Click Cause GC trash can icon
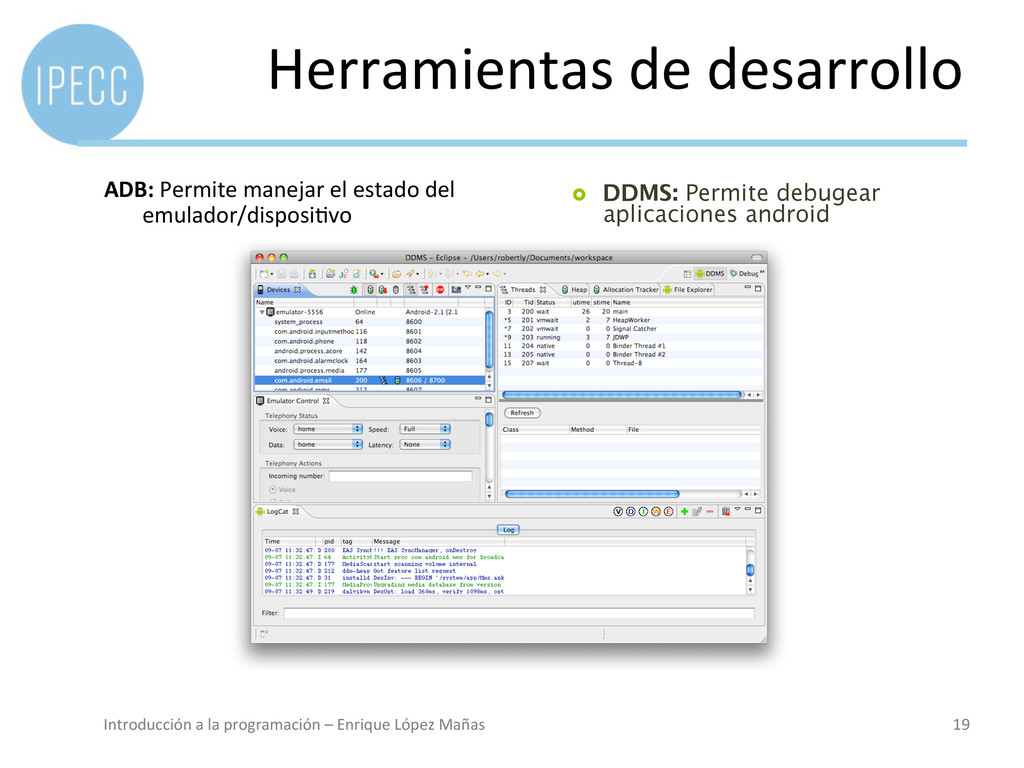The image size is (1024, 768). [x=396, y=290]
